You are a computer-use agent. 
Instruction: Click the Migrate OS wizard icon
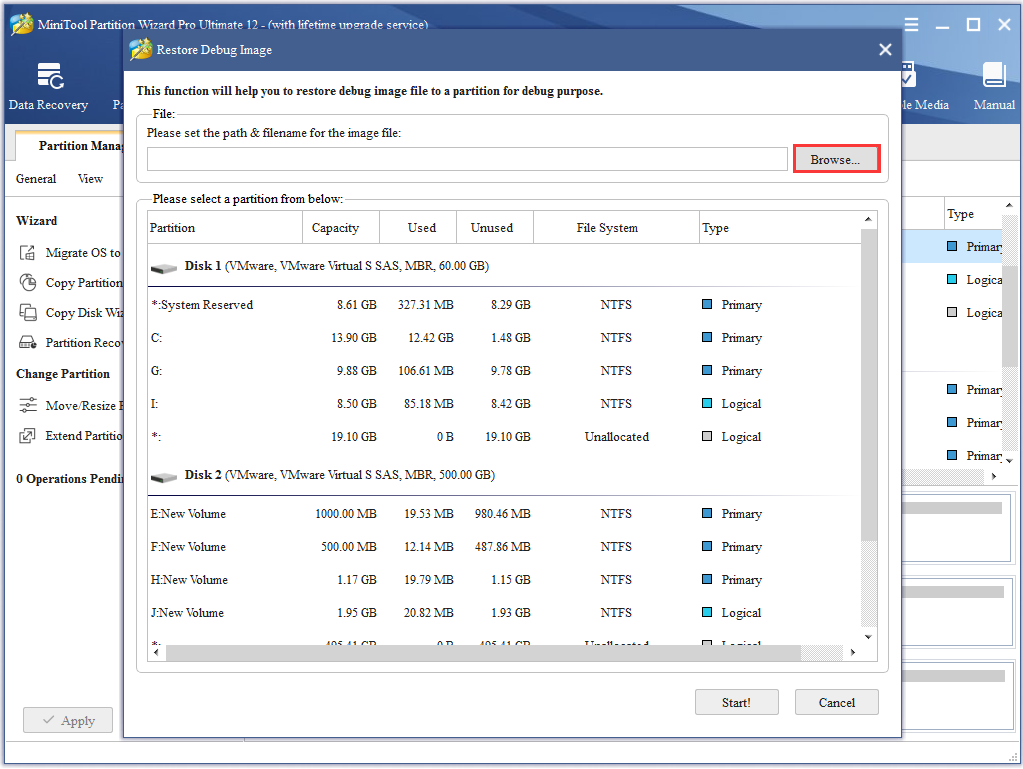coord(28,253)
